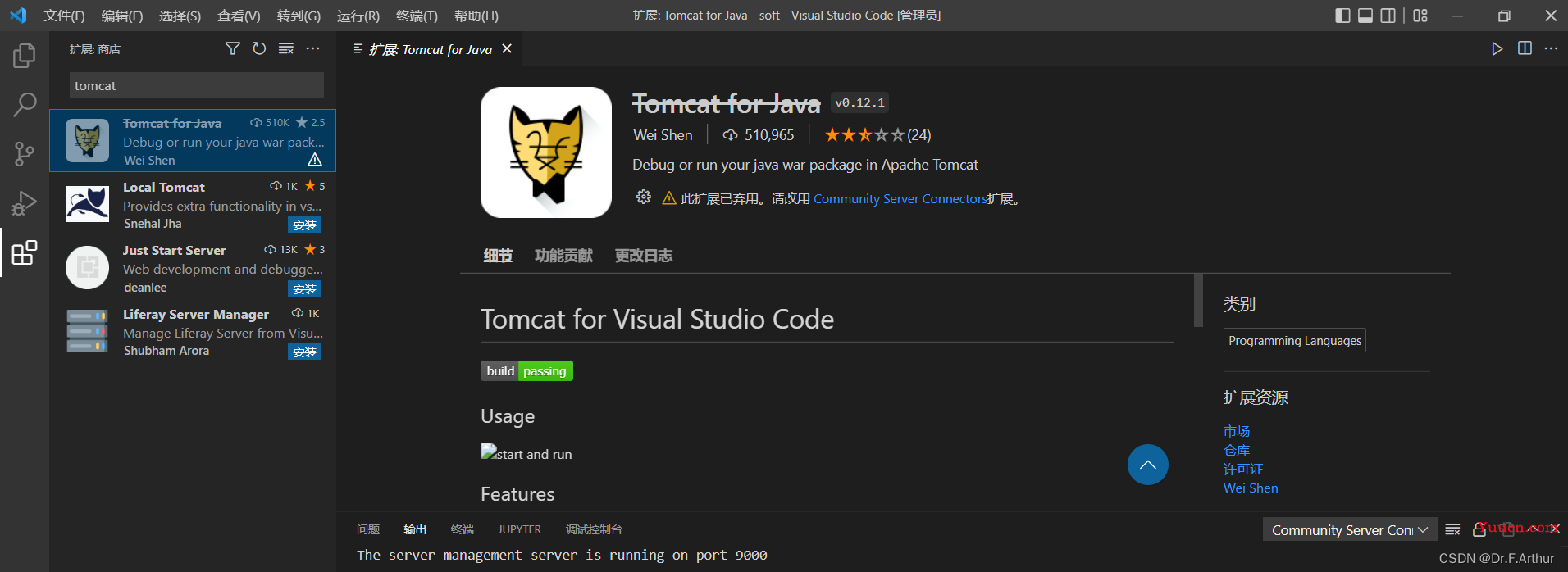Open editor more actions ellipsis
1568x572 pixels.
1551,49
